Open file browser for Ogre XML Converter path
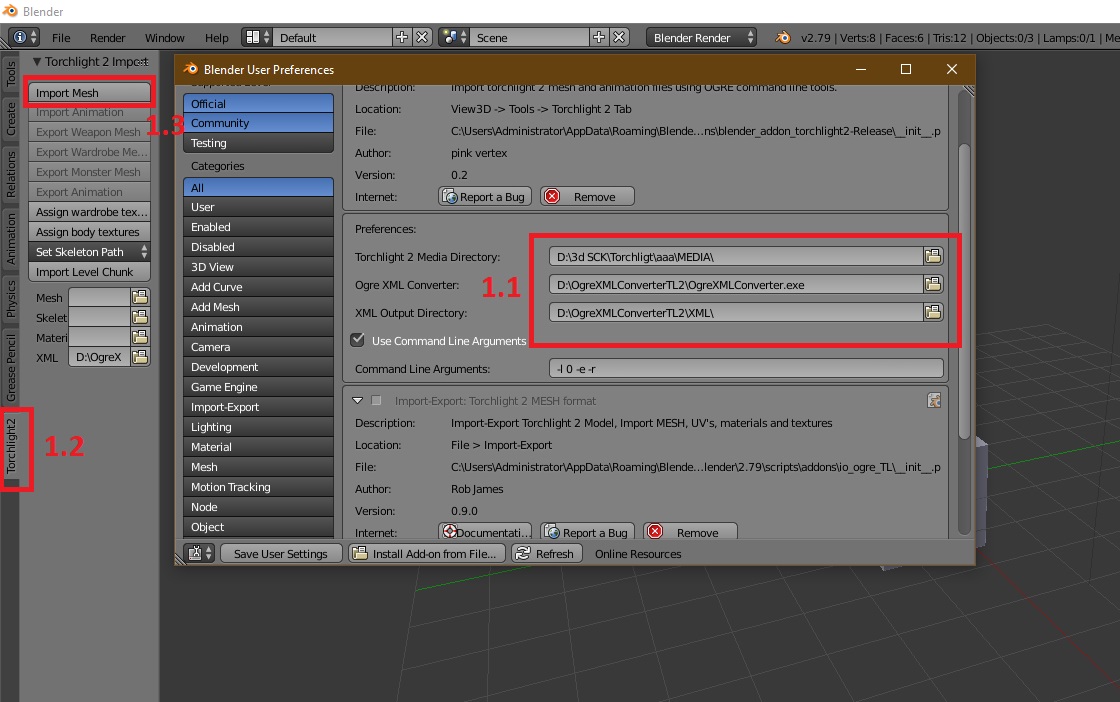The width and height of the screenshot is (1120, 702). (x=933, y=285)
